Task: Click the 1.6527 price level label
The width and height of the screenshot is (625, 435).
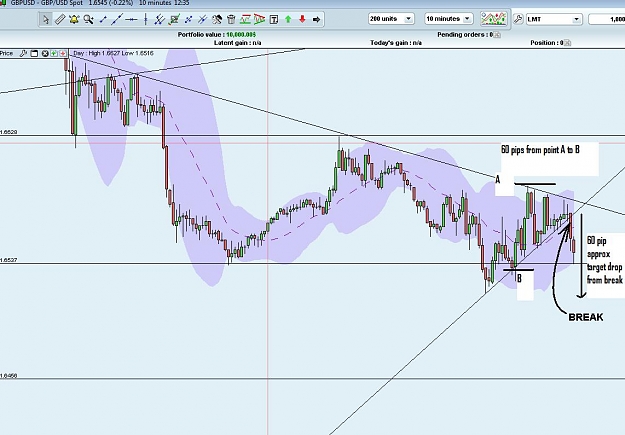Action: pyautogui.click(x=8, y=260)
